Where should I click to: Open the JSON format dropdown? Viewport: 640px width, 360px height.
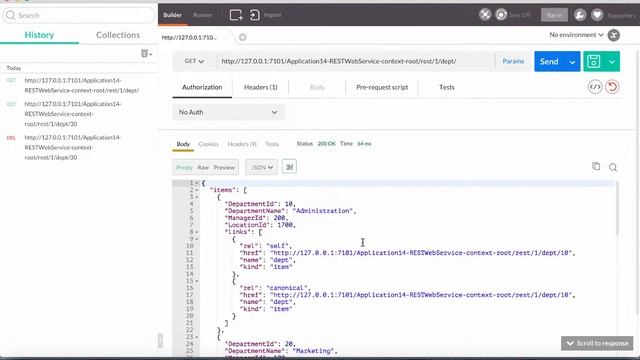262,167
